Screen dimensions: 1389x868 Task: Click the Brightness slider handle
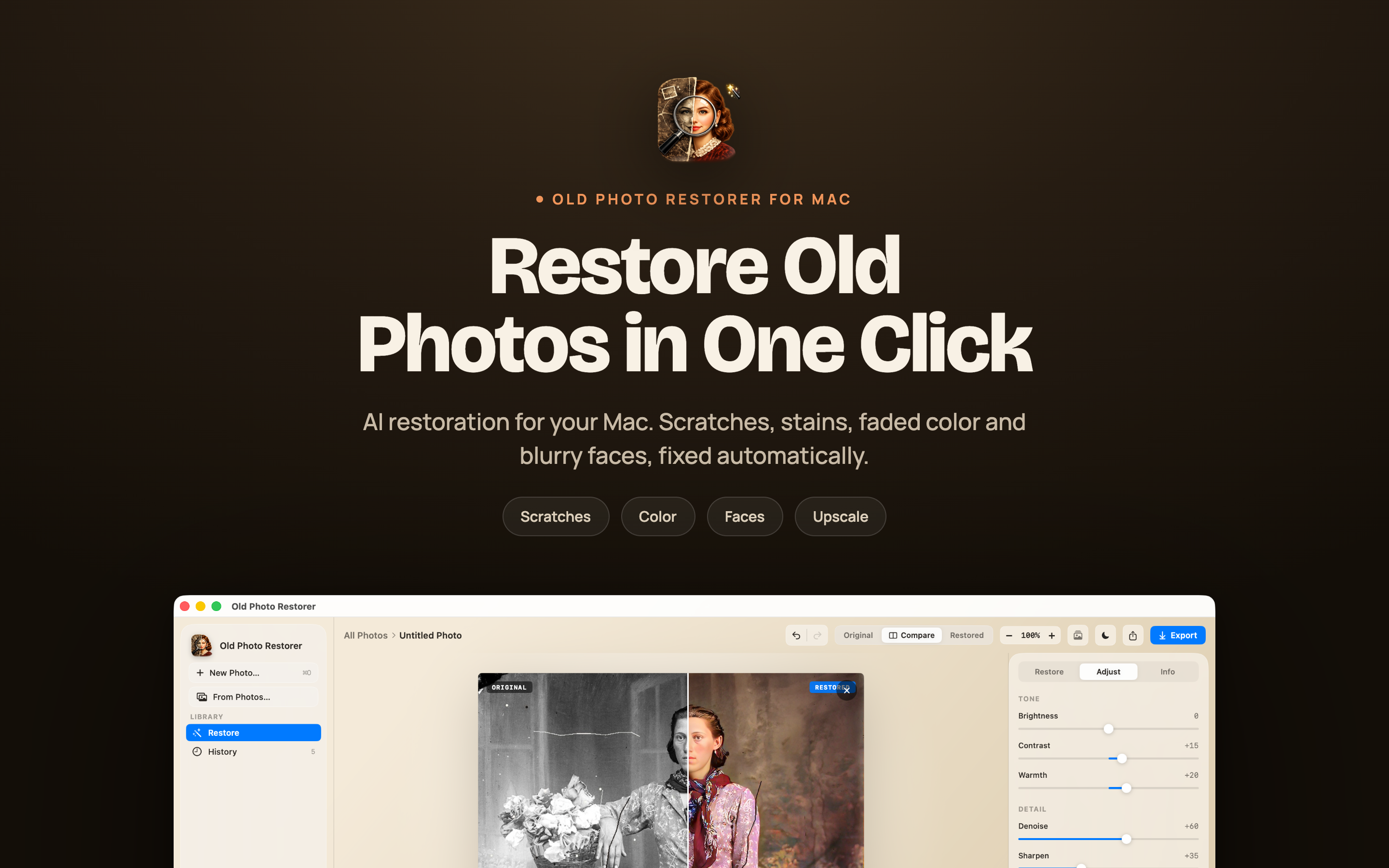click(1108, 729)
